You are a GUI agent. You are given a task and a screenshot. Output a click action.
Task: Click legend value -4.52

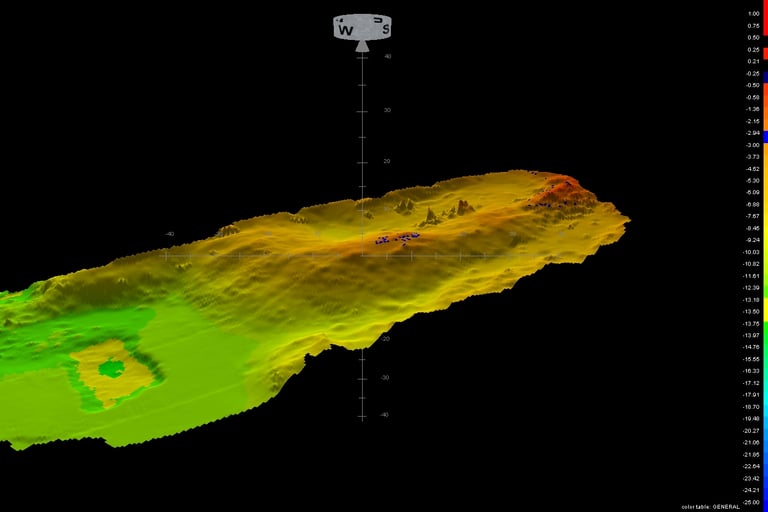pos(753,169)
